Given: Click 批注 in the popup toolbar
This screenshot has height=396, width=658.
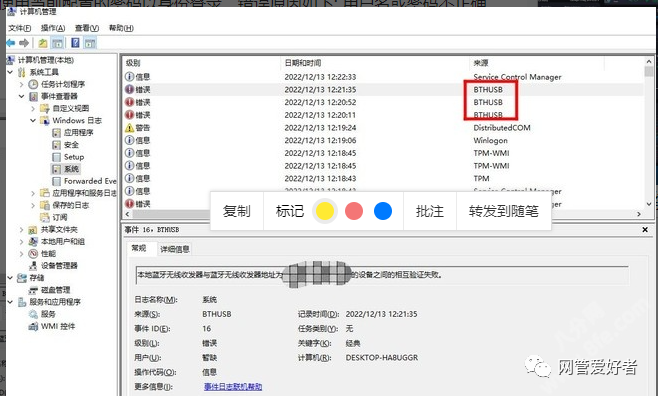Looking at the screenshot, I should tap(430, 211).
